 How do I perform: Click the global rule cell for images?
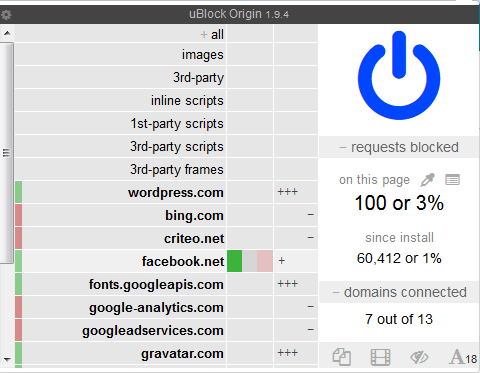[250, 54]
